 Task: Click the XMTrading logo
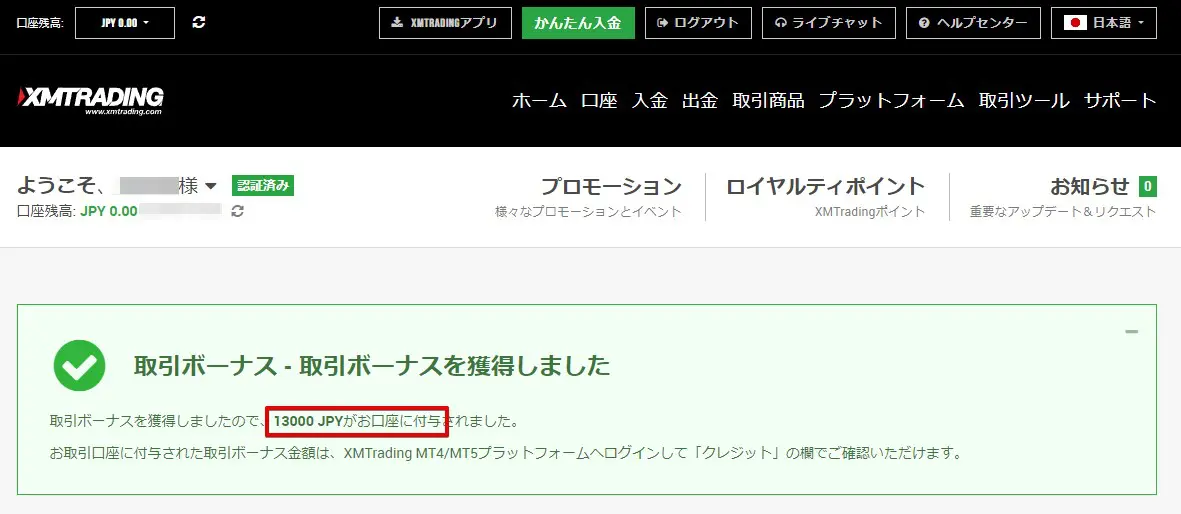click(90, 100)
